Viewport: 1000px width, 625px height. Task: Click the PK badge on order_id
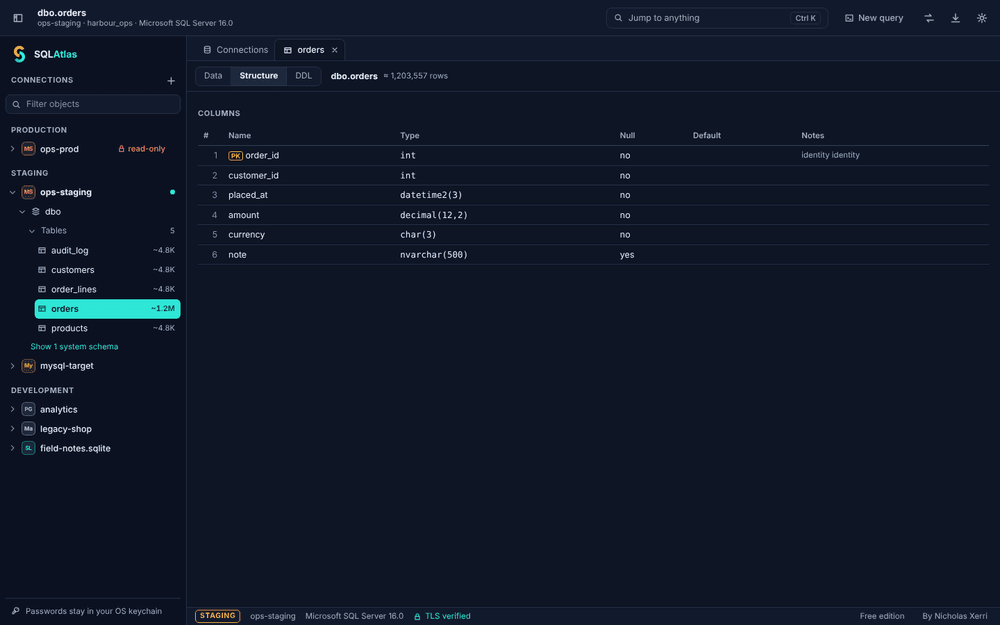click(x=235, y=156)
